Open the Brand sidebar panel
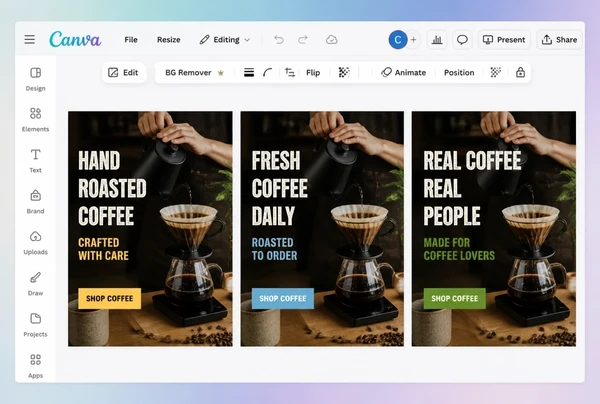Image resolution: width=600 pixels, height=404 pixels. [x=36, y=202]
